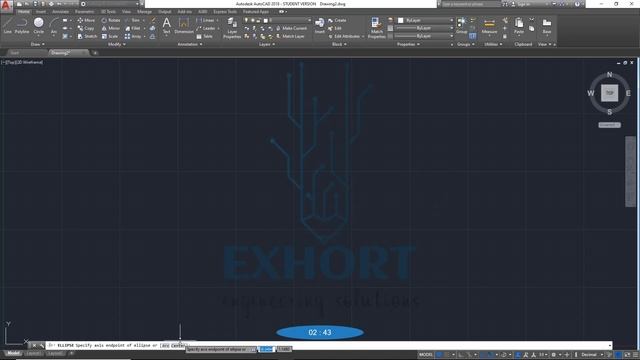640x360 pixels.
Task: Open the Annotate ribbon tab
Action: pos(60,12)
